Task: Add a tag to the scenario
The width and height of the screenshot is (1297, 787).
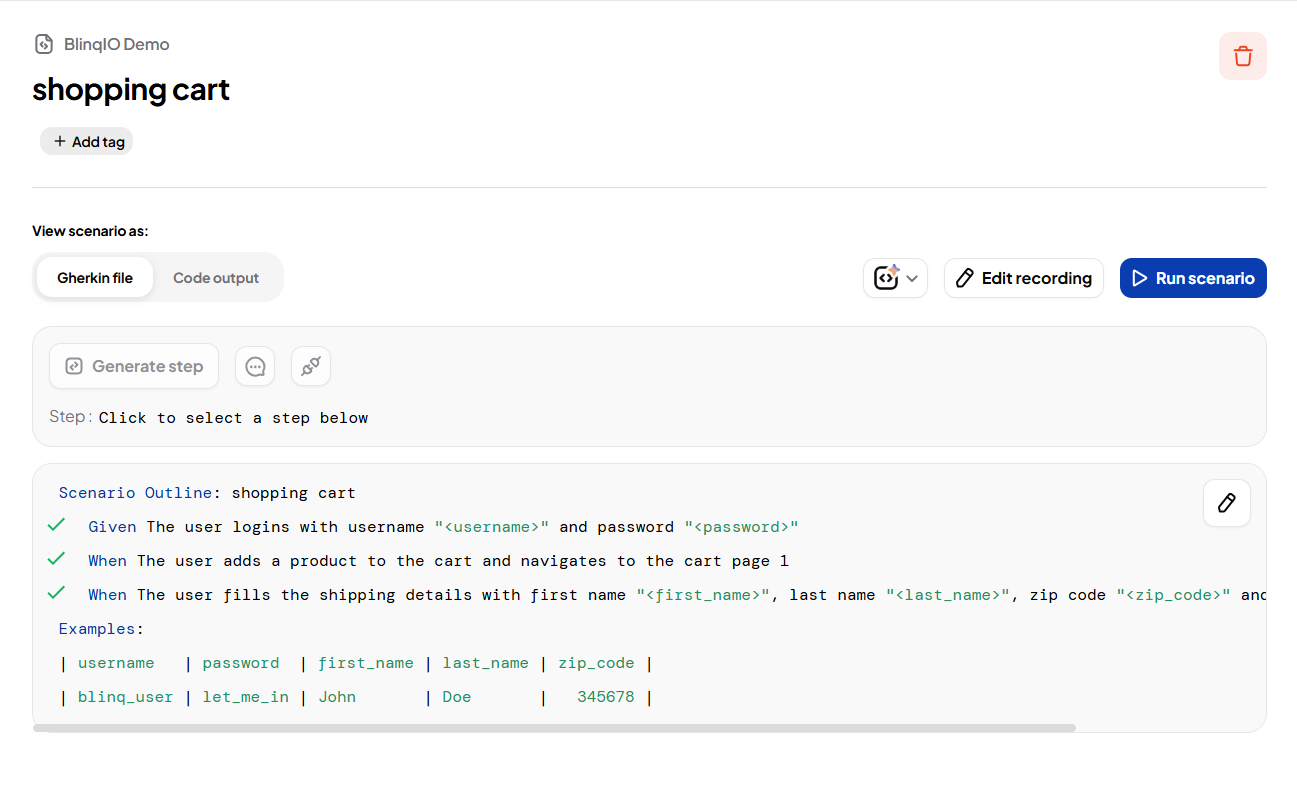Action: [87, 142]
